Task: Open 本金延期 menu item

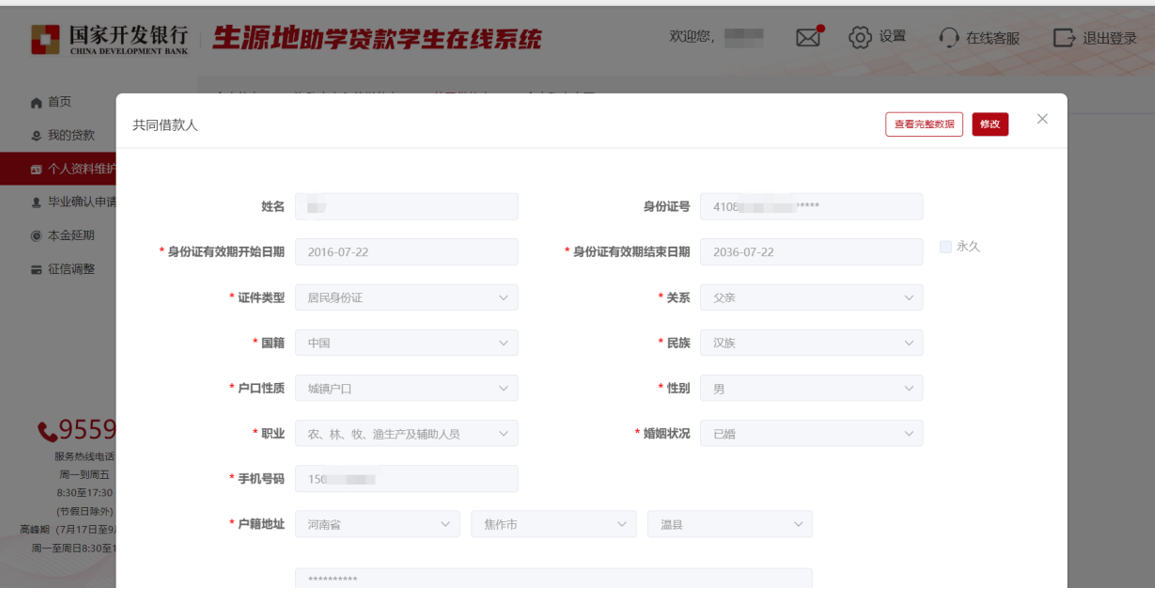Action: coord(71,236)
